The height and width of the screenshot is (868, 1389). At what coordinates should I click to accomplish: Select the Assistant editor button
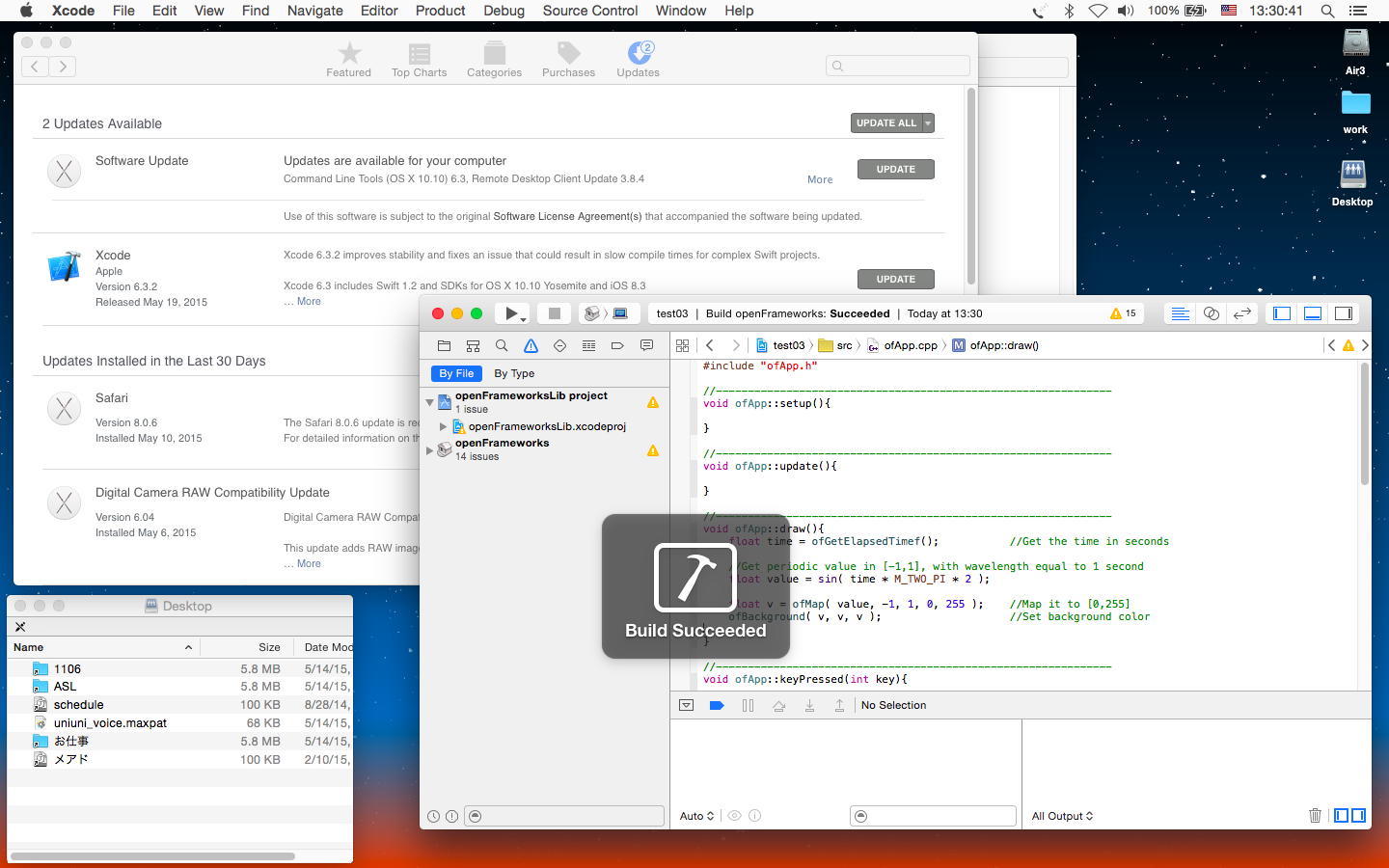pos(1212,313)
